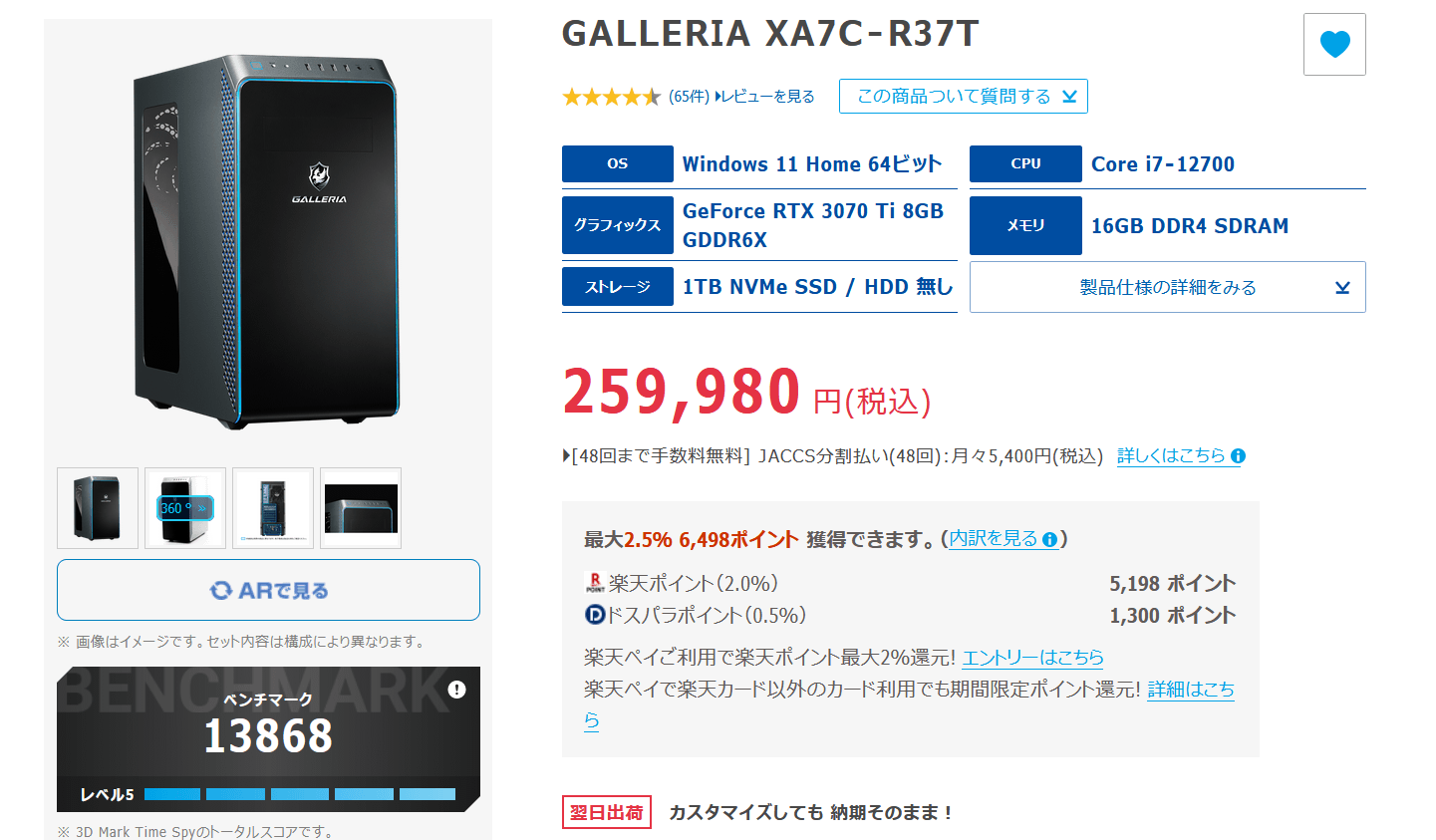Click 詳細はこちら point campaign link

1191,690
